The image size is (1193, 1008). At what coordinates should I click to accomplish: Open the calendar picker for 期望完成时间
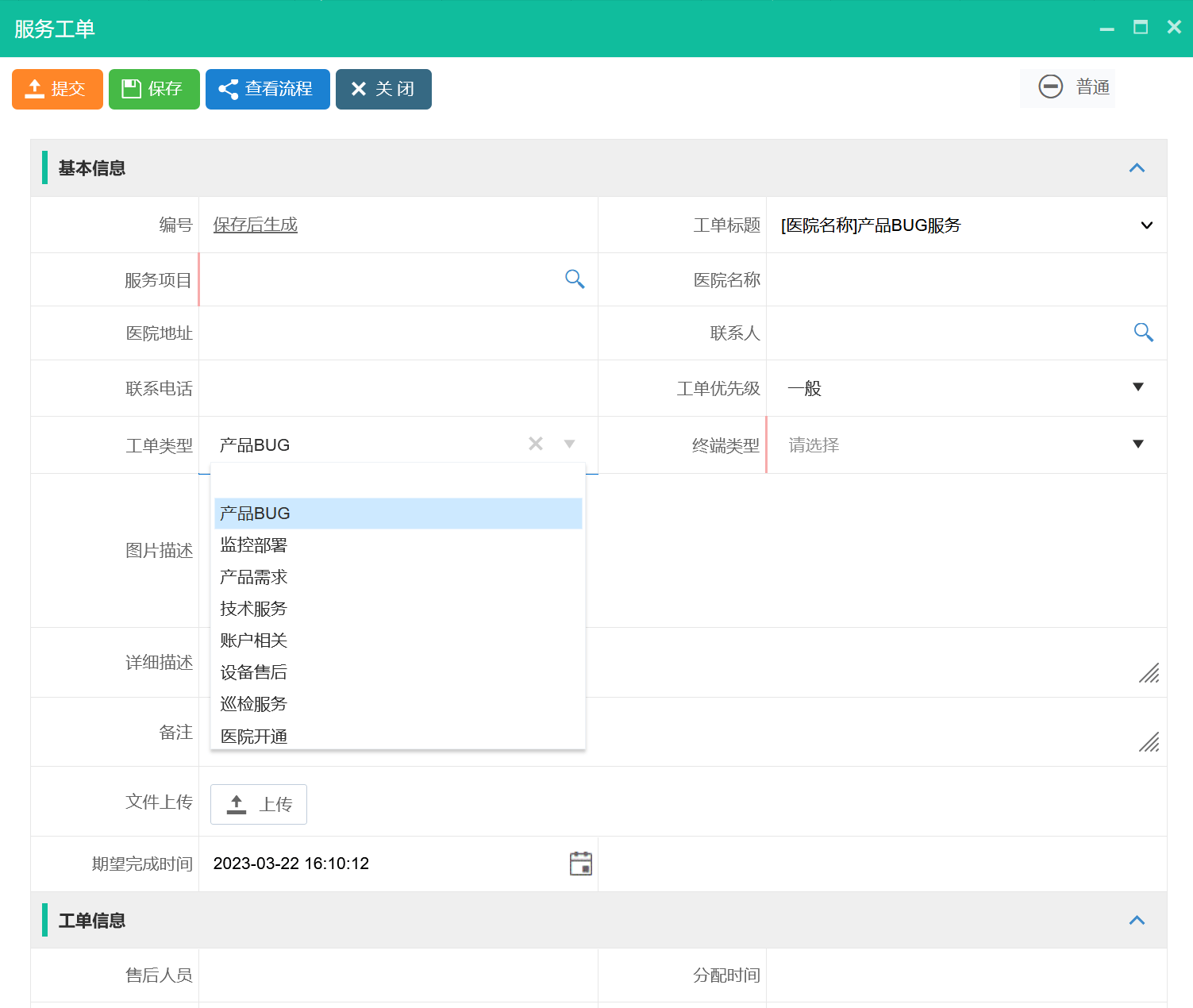pyautogui.click(x=581, y=864)
